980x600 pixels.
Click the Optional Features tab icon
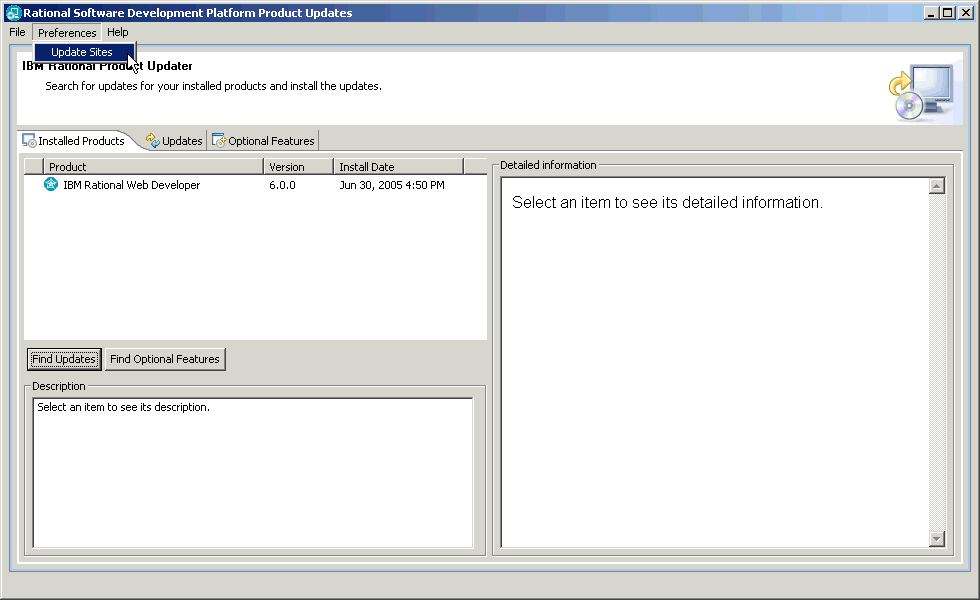(219, 141)
